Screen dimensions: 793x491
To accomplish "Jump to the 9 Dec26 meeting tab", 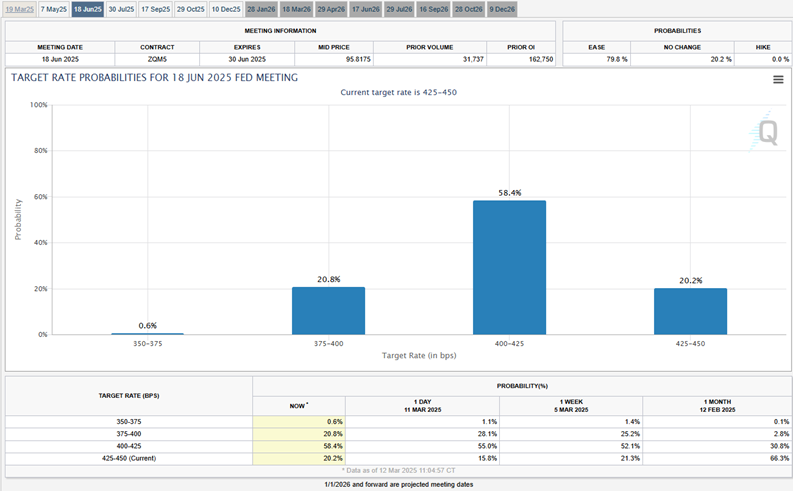I will pyautogui.click(x=502, y=8).
